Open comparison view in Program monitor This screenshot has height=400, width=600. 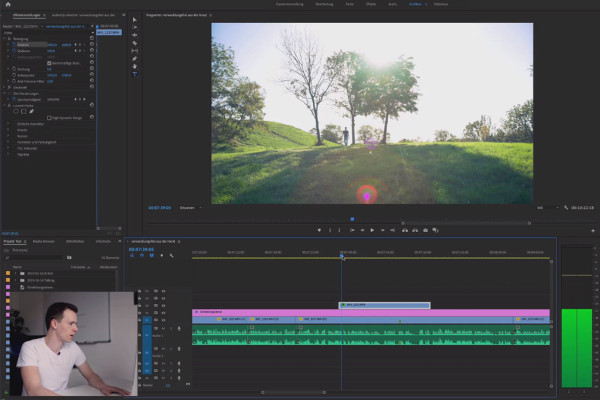click(x=435, y=230)
